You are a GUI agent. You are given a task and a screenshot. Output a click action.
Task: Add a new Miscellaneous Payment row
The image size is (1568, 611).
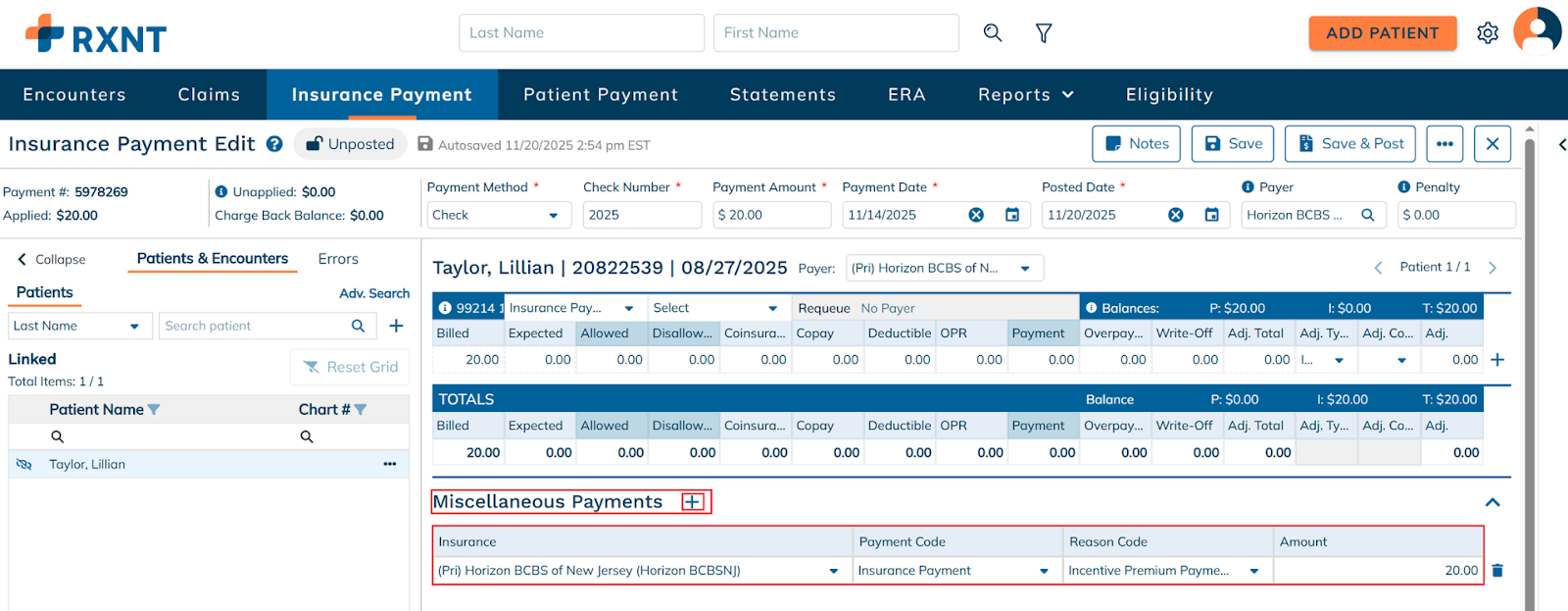tap(692, 502)
